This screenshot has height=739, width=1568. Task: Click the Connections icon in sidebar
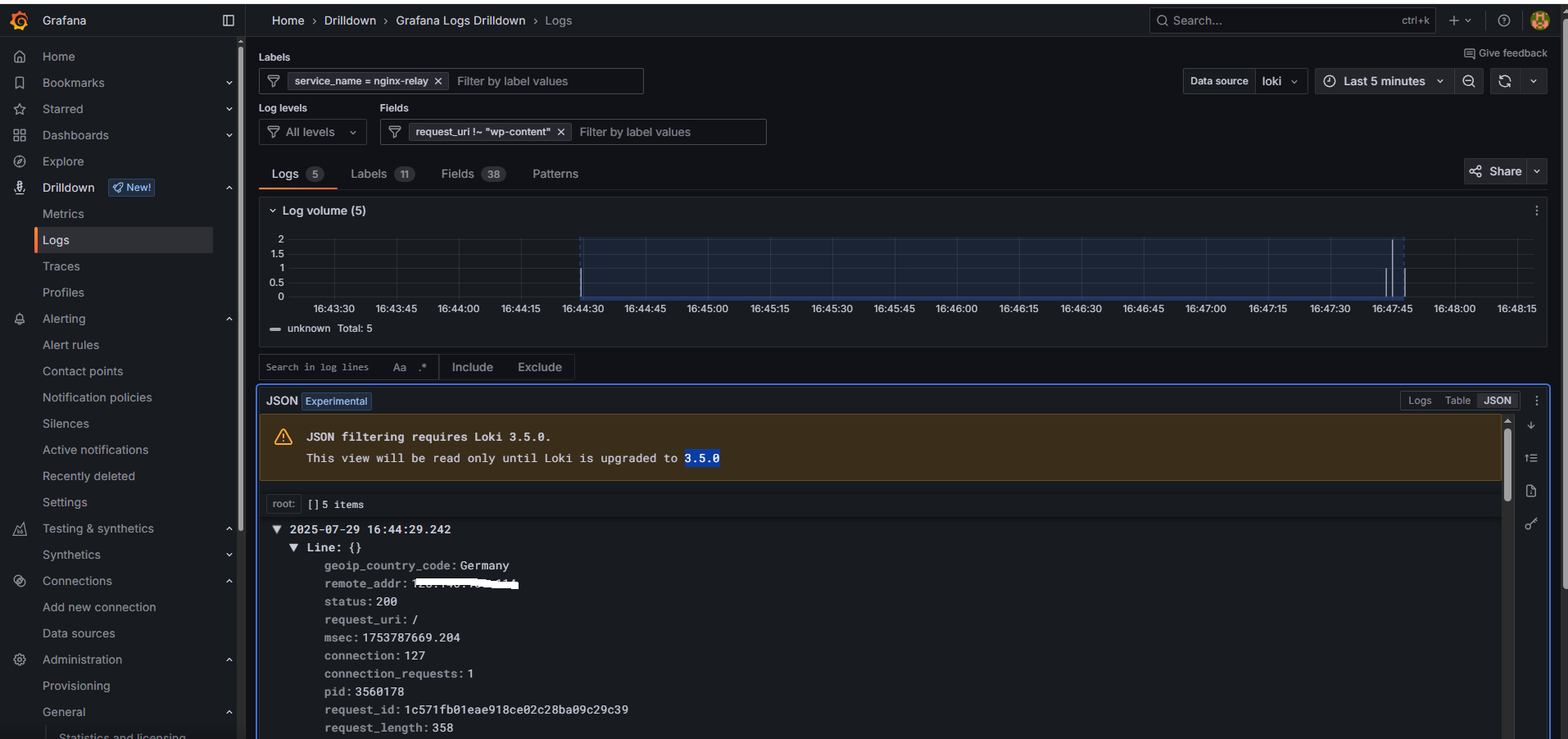[20, 581]
